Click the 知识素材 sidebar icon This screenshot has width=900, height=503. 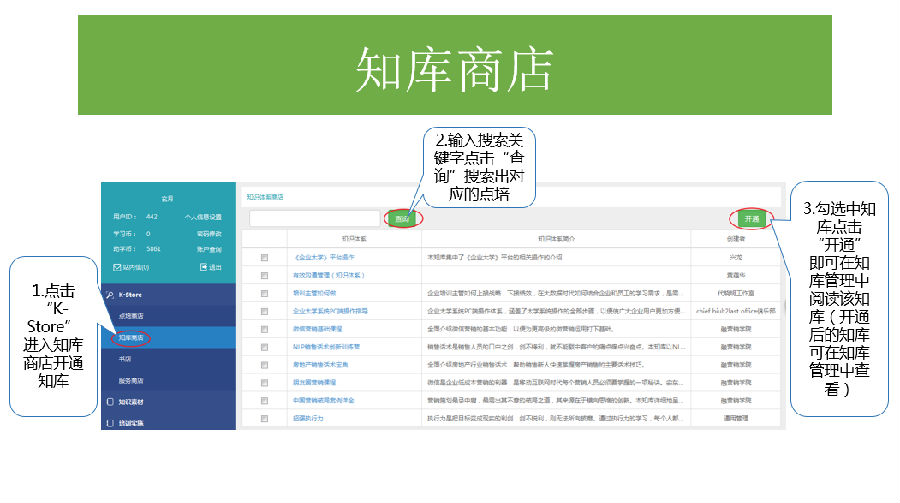(x=110, y=401)
